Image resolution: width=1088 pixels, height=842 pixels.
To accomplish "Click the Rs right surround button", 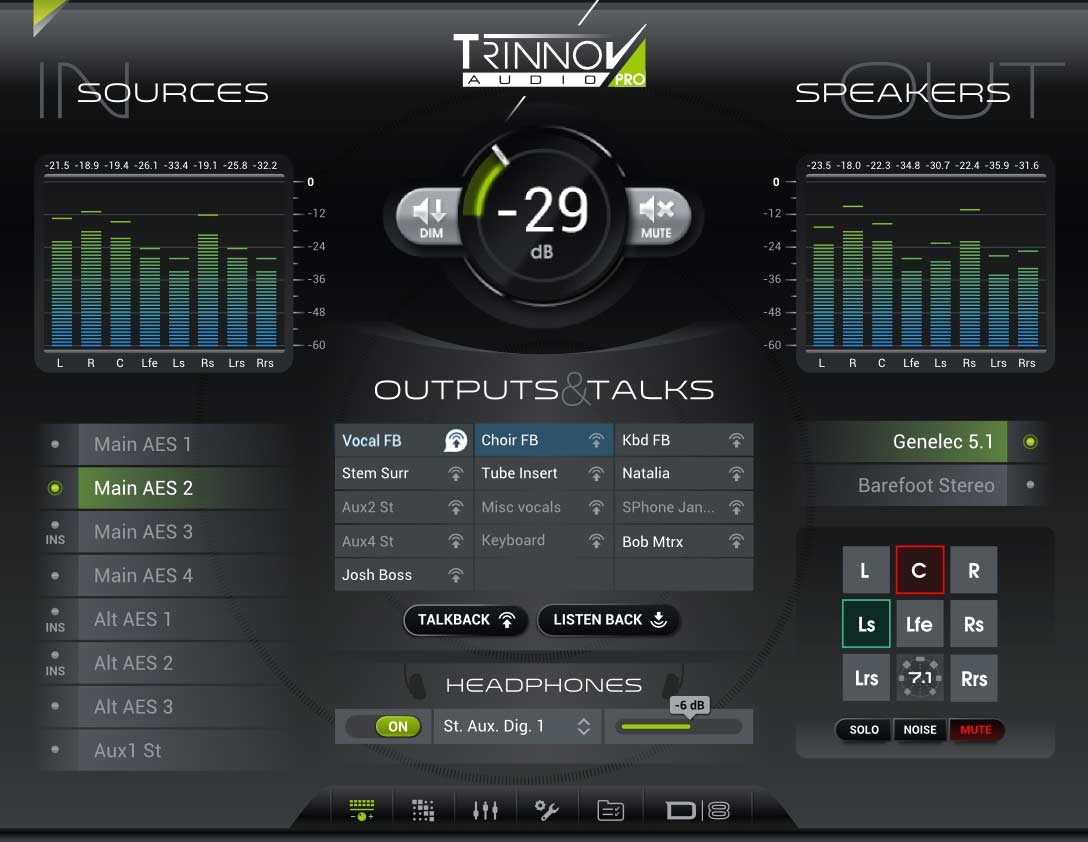I will click(x=974, y=624).
